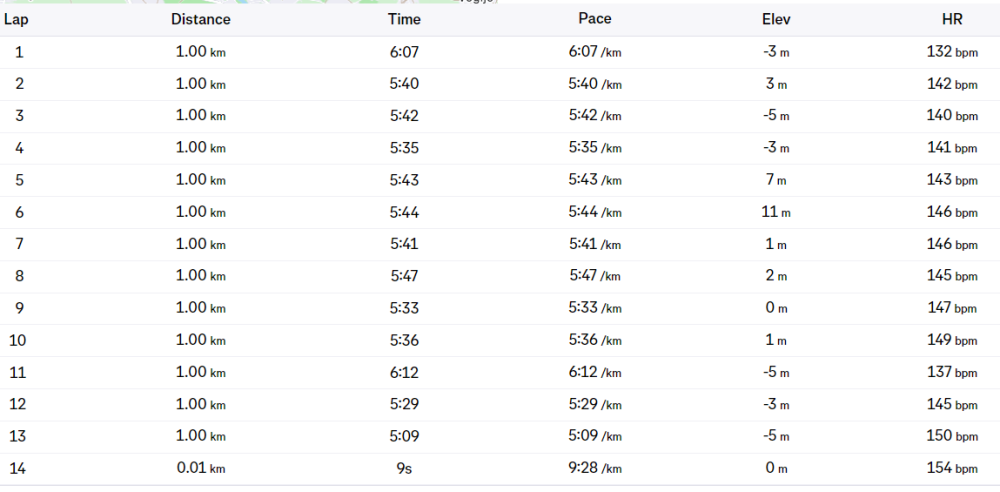Click the 7 m elevation value
Viewport: 1000px width, 492px height.
tap(776, 180)
